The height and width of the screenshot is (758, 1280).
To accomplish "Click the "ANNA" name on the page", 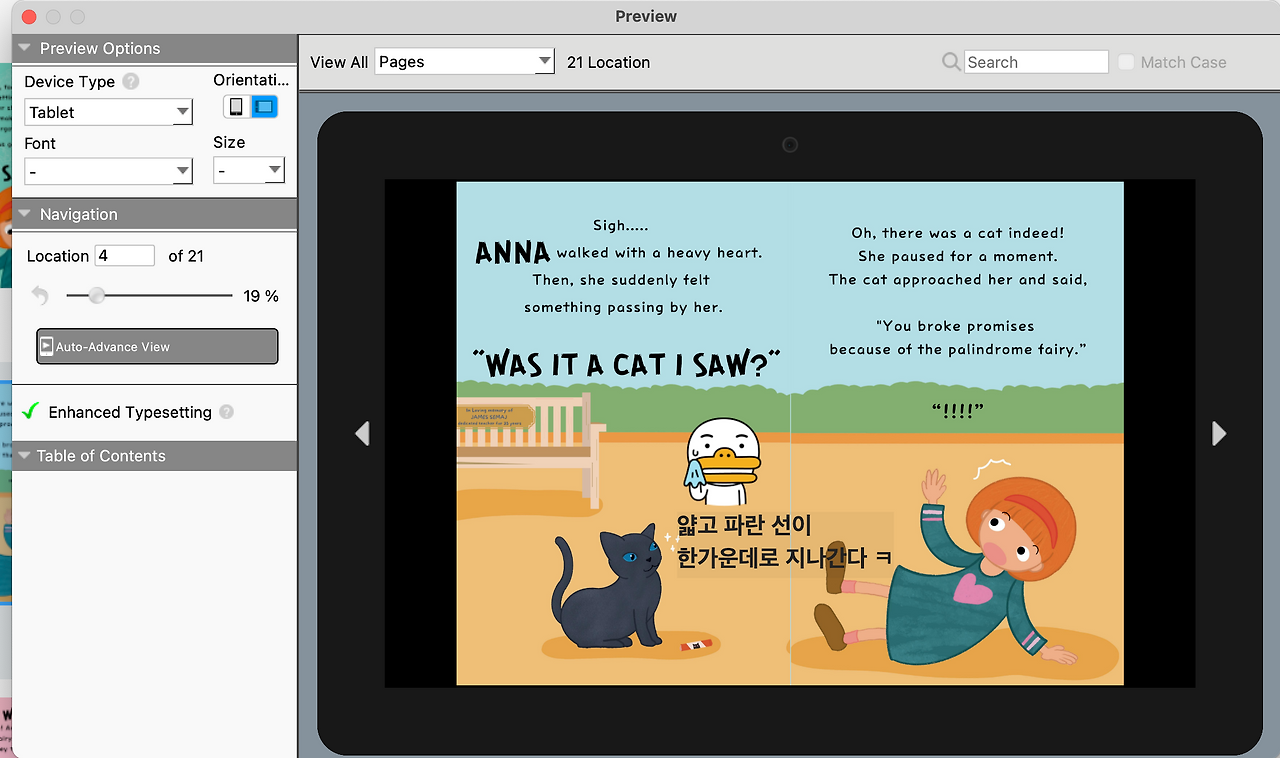I will [x=512, y=253].
